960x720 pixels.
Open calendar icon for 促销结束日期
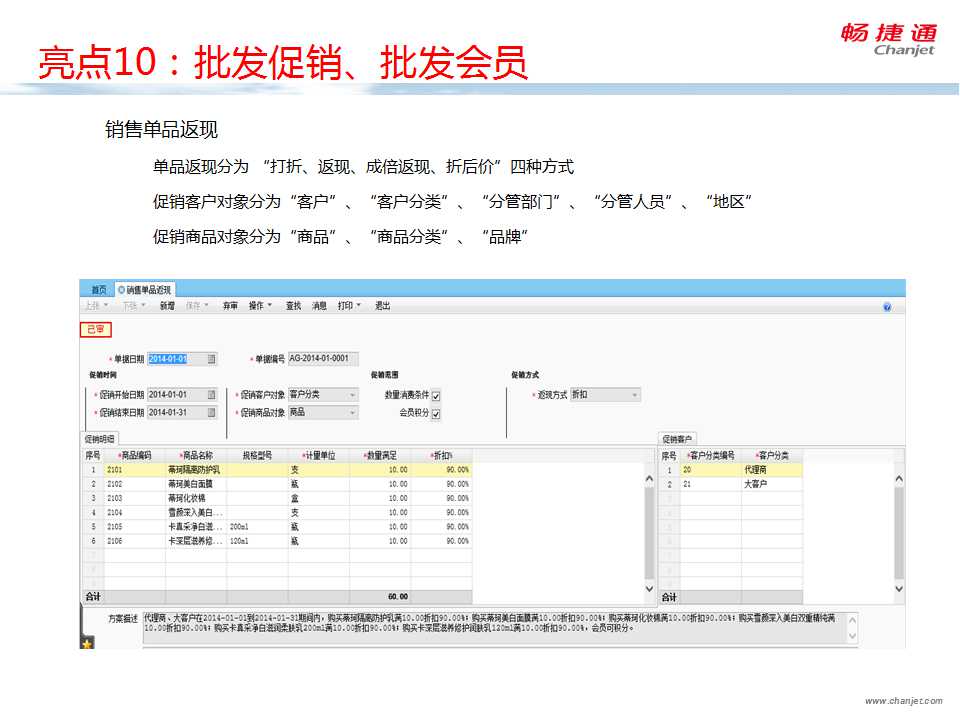211,412
